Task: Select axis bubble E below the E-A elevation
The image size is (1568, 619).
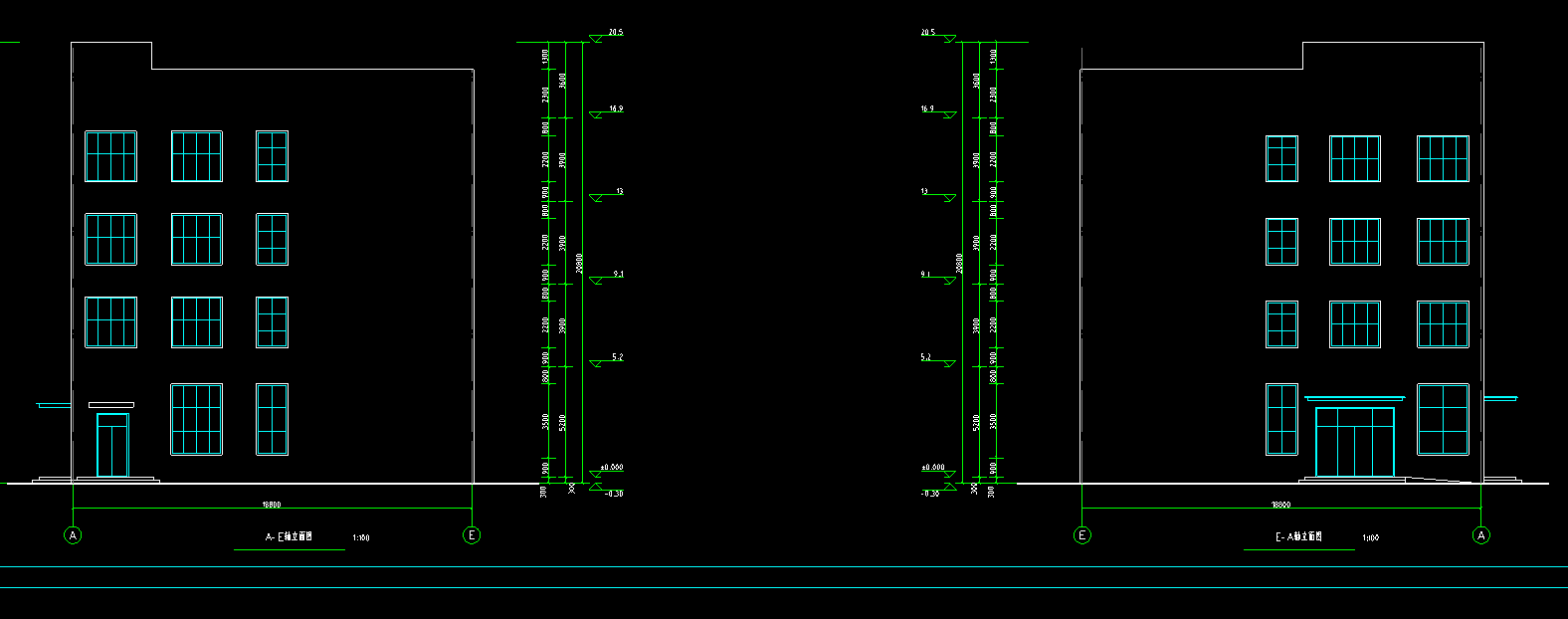Action: point(1082,535)
